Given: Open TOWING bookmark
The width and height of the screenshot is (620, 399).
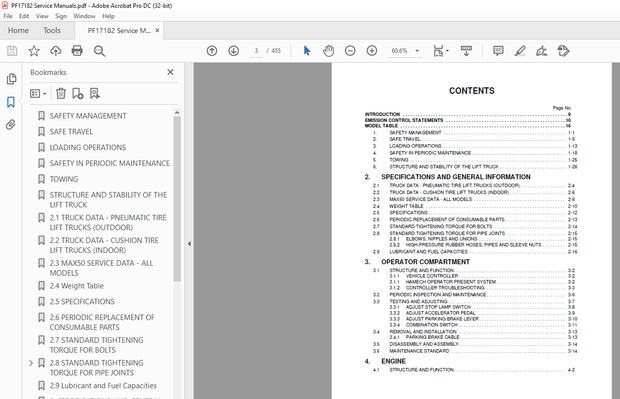Looking at the screenshot, I should coord(64,179).
